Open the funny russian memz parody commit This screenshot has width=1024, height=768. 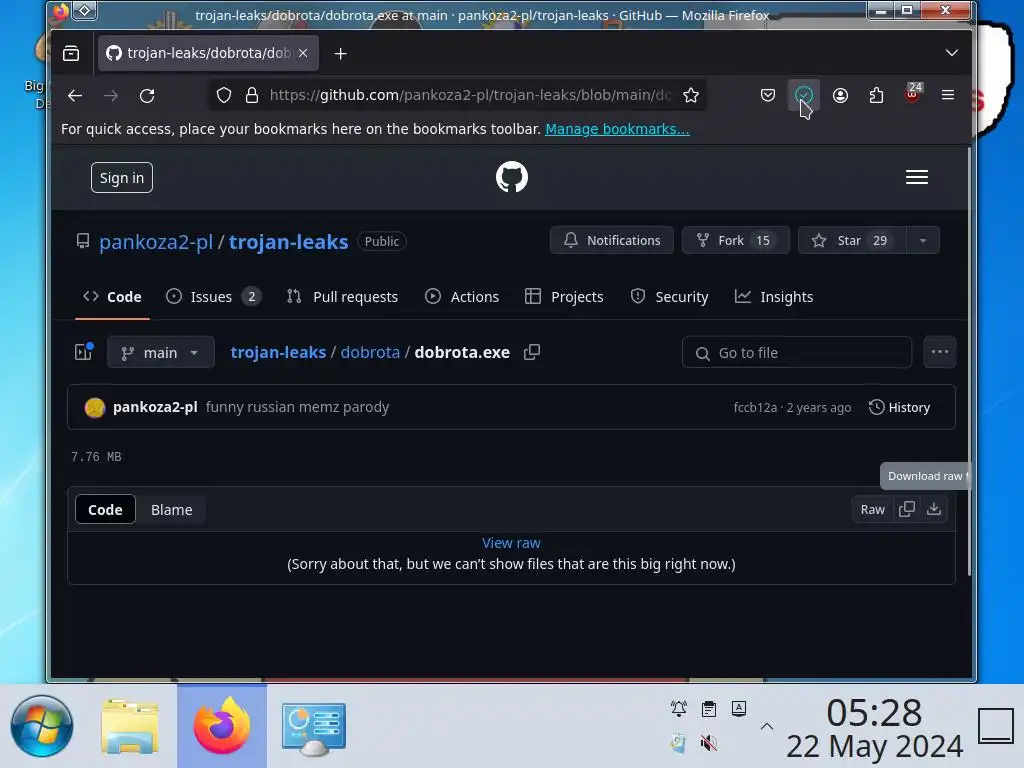tap(297, 407)
